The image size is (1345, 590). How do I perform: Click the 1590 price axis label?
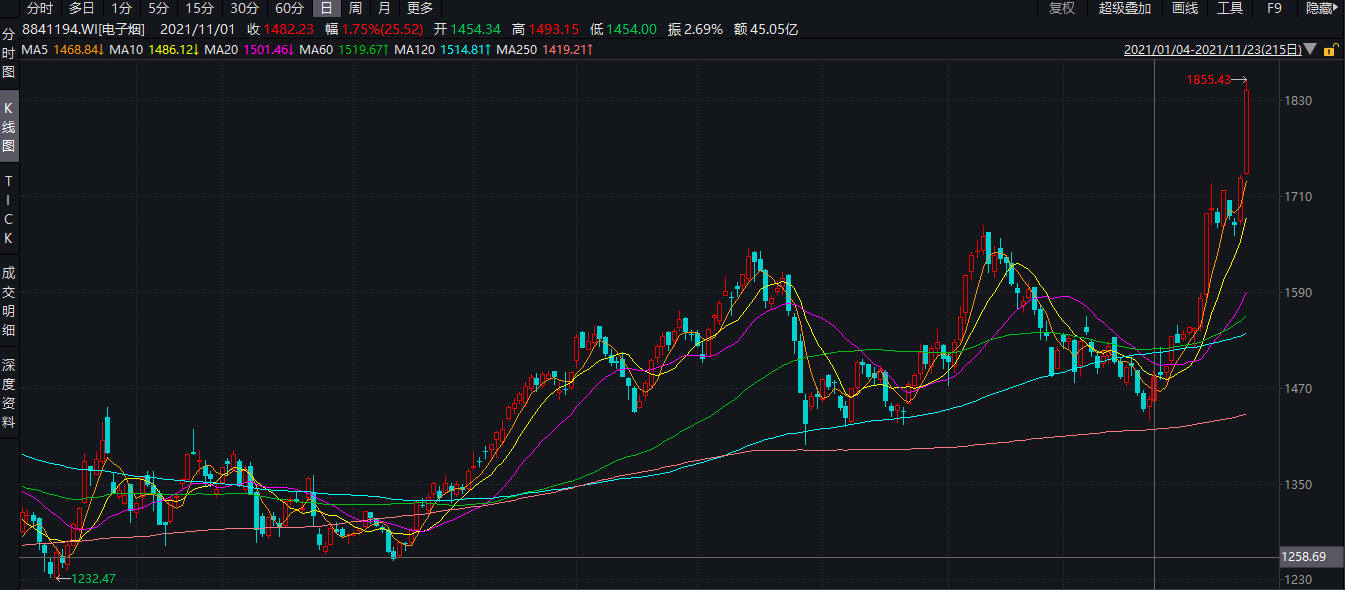coord(1299,293)
